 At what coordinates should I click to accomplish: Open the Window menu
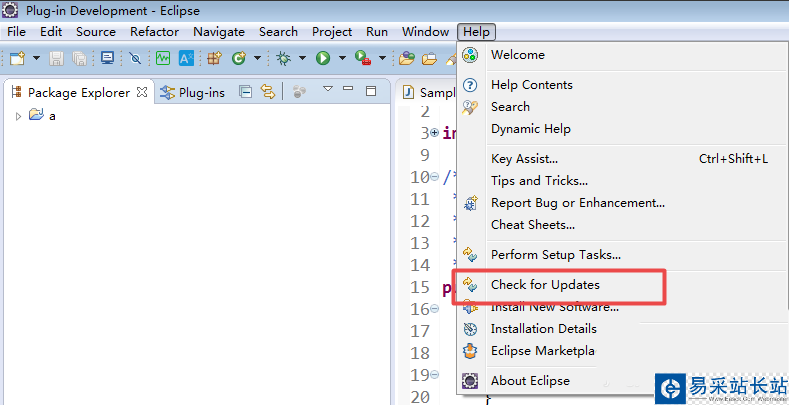coord(425,32)
